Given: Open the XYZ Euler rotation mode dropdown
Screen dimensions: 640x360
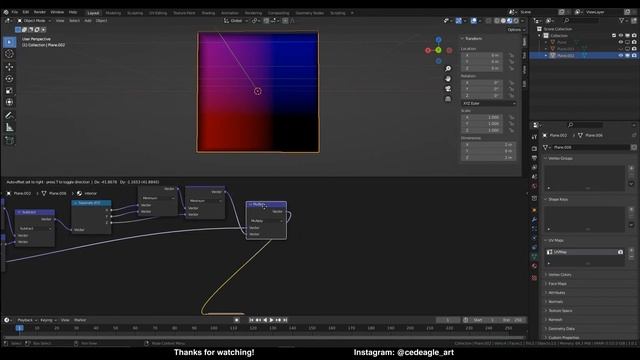Looking at the screenshot, I should [489, 104].
